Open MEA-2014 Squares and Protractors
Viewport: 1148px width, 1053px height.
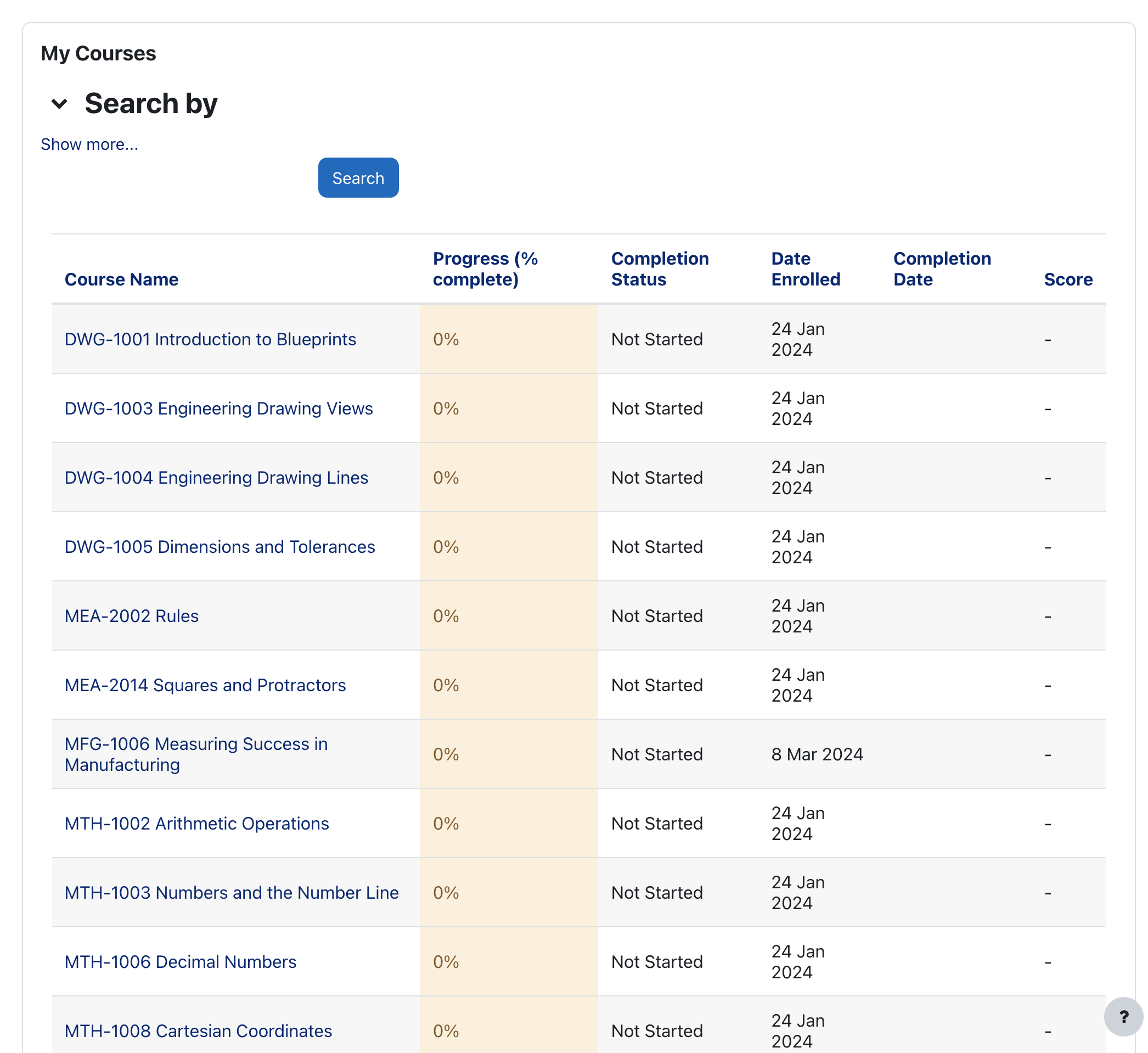click(205, 685)
